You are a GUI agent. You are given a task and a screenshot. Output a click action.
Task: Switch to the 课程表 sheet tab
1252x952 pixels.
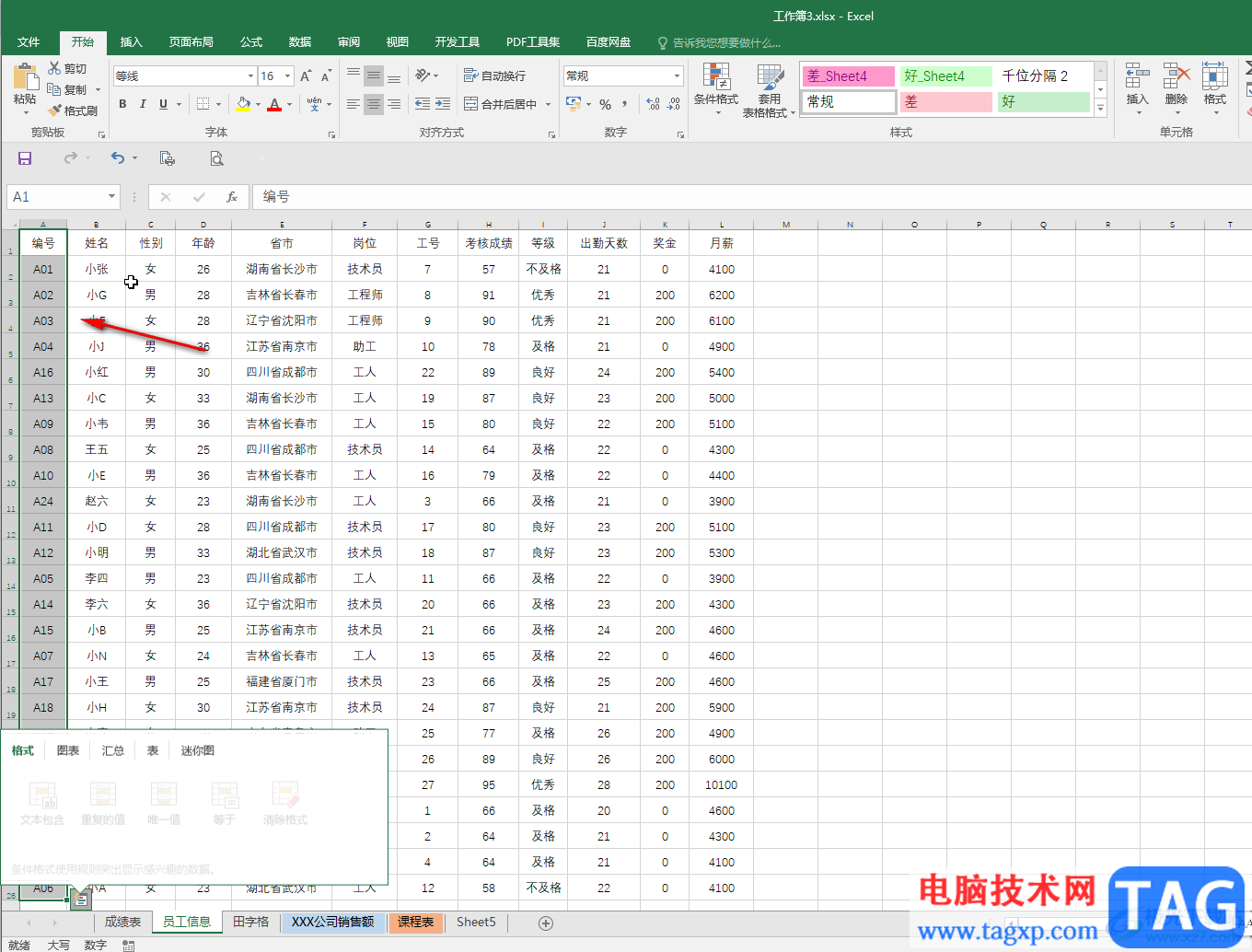pos(416,922)
